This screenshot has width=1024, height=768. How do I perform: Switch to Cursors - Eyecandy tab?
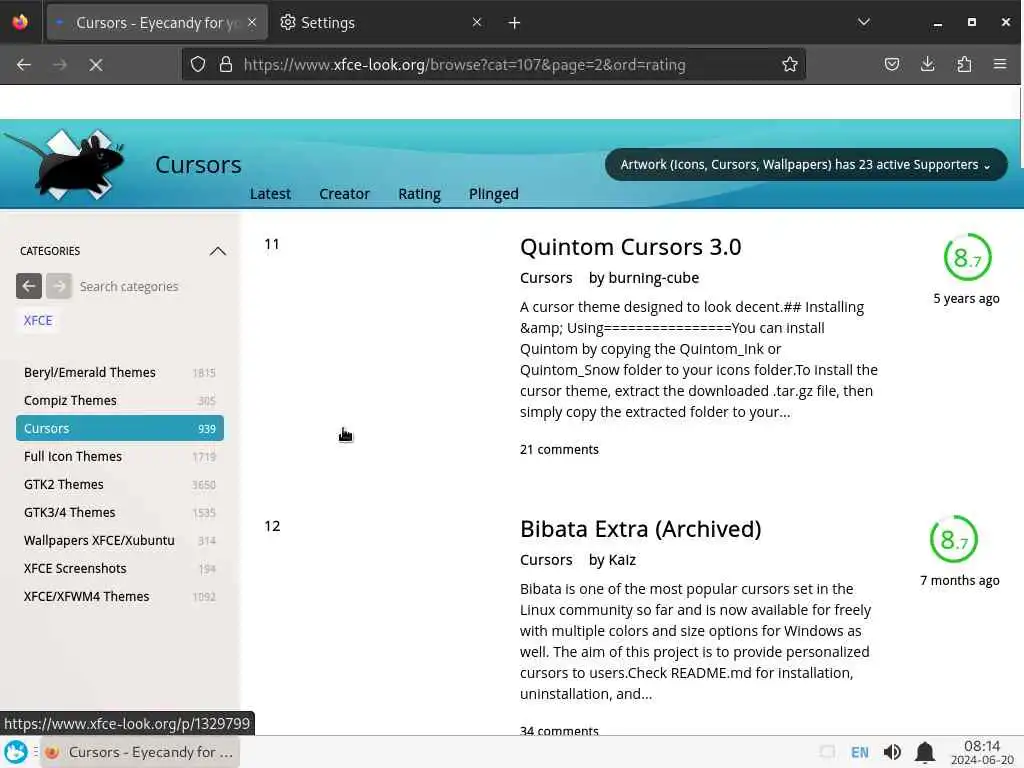tap(157, 23)
